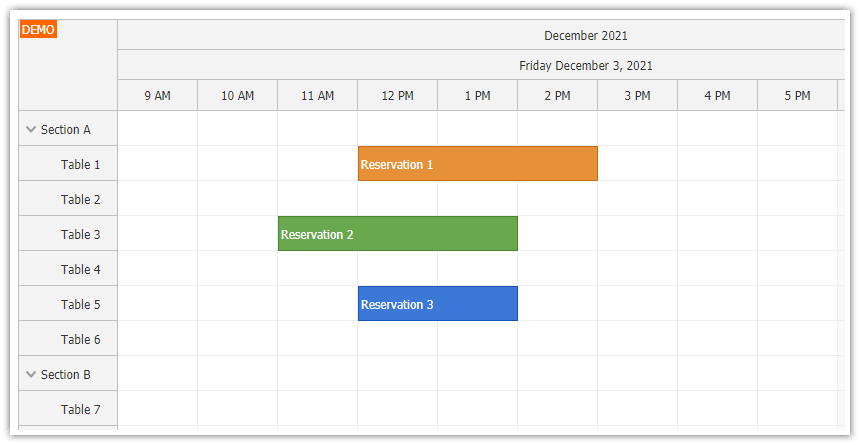The height and width of the screenshot is (445, 860).
Task: Click the orange DEMO badge
Action: (38, 30)
